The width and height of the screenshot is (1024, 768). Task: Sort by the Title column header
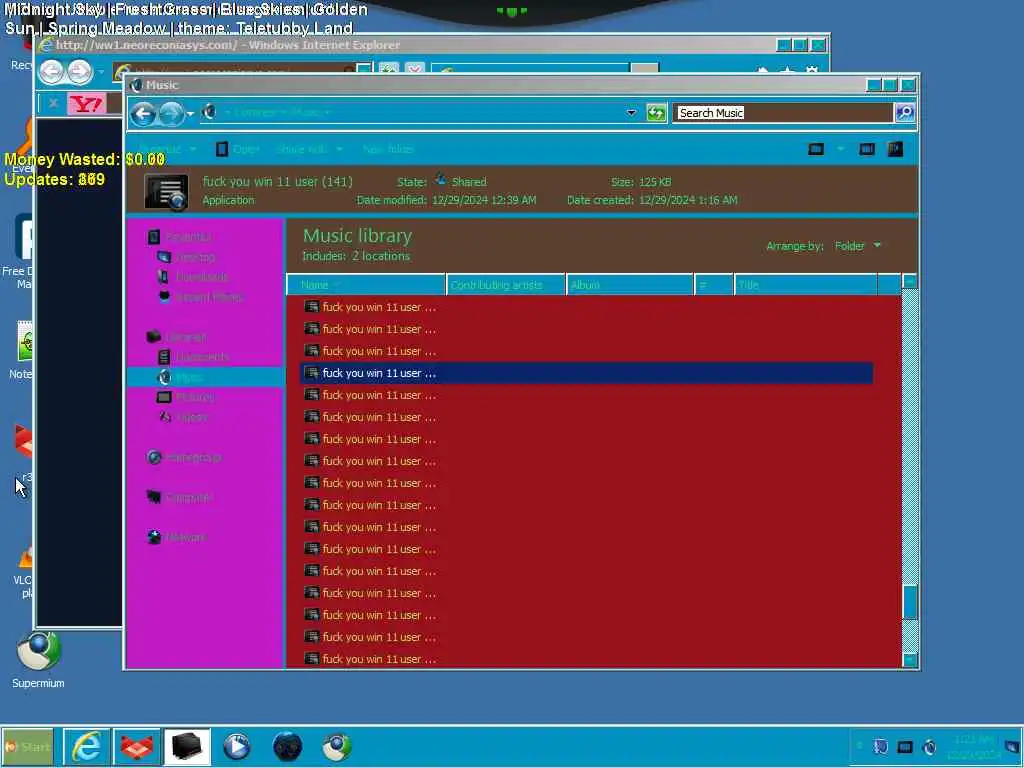click(x=805, y=285)
